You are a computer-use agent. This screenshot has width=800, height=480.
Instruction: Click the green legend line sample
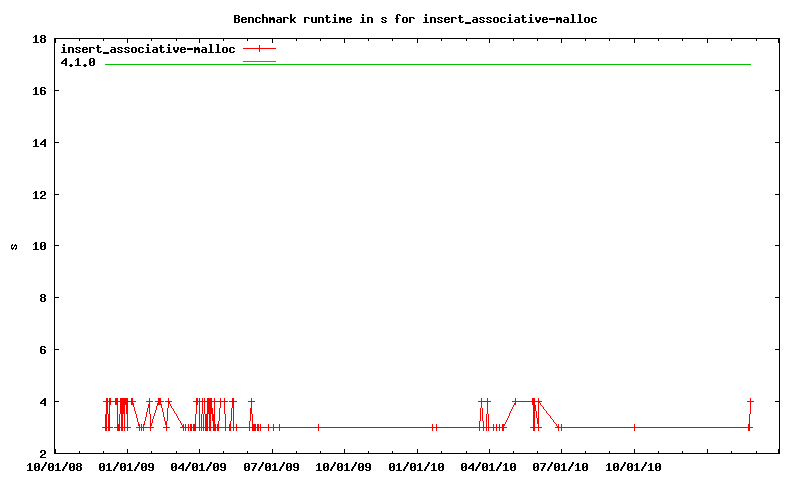click(x=259, y=62)
